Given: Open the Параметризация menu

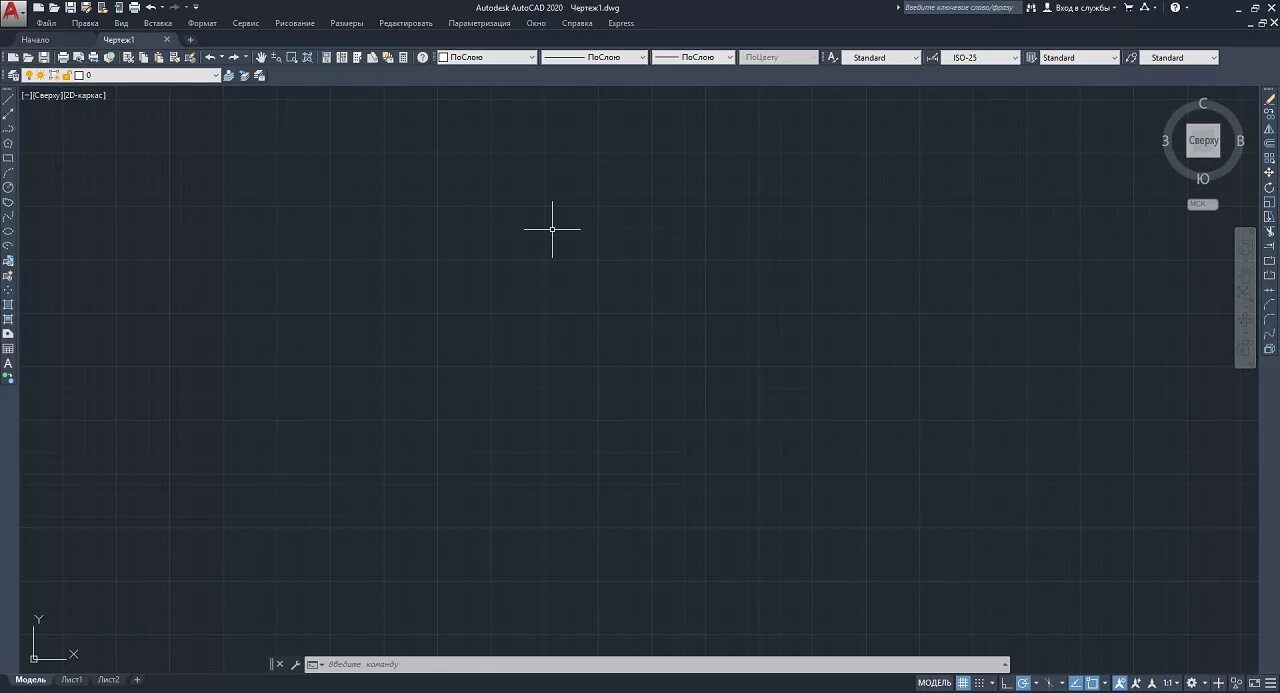Looking at the screenshot, I should tap(479, 23).
